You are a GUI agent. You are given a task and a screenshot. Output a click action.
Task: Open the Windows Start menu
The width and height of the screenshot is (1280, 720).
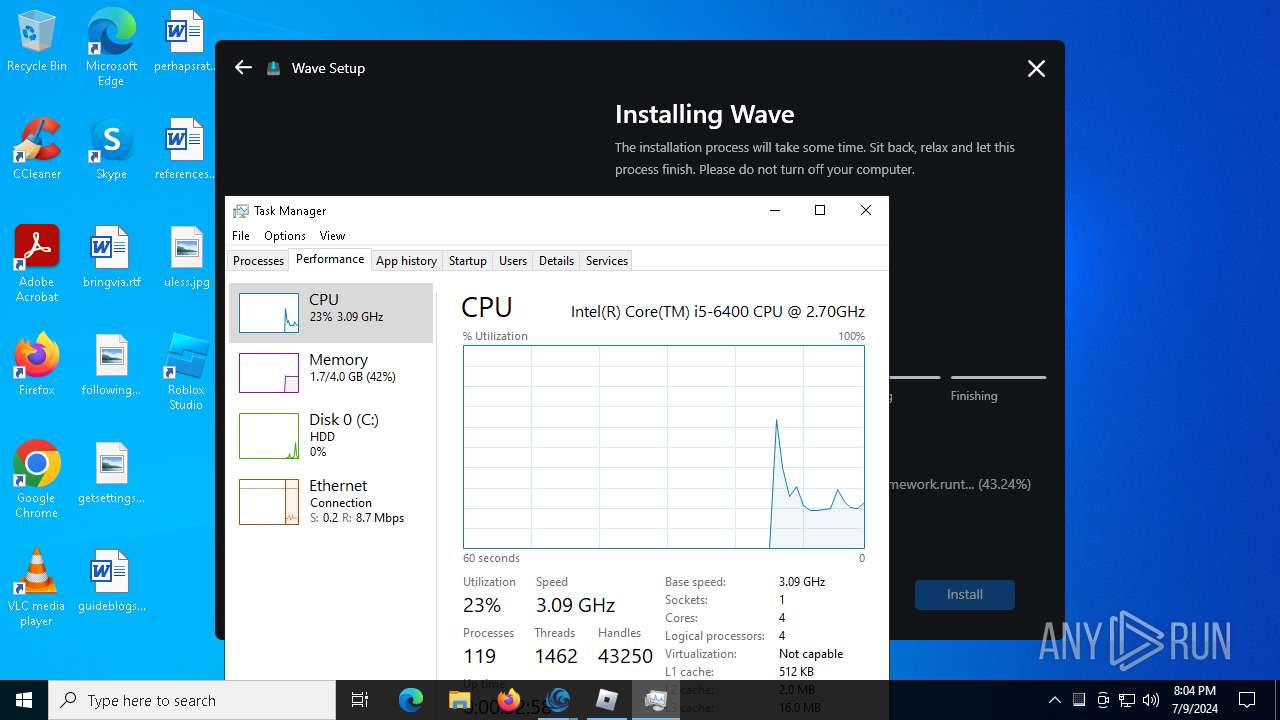click(x=24, y=700)
